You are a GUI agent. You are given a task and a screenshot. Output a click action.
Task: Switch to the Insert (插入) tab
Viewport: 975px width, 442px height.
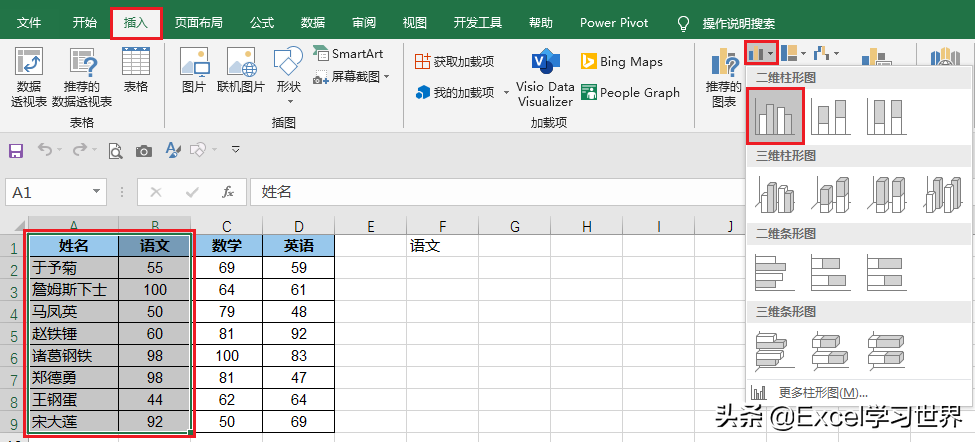136,23
